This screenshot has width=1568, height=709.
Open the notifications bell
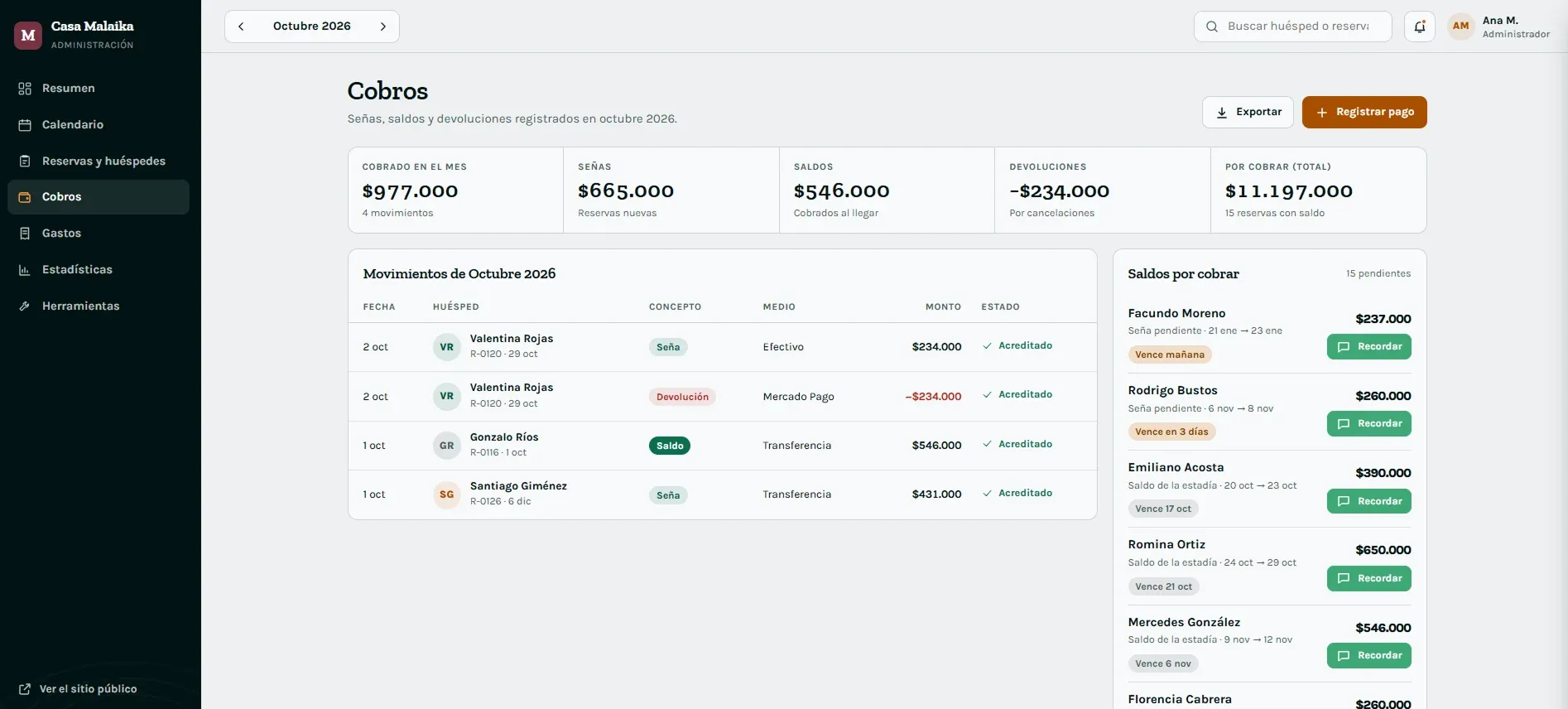[1420, 27]
